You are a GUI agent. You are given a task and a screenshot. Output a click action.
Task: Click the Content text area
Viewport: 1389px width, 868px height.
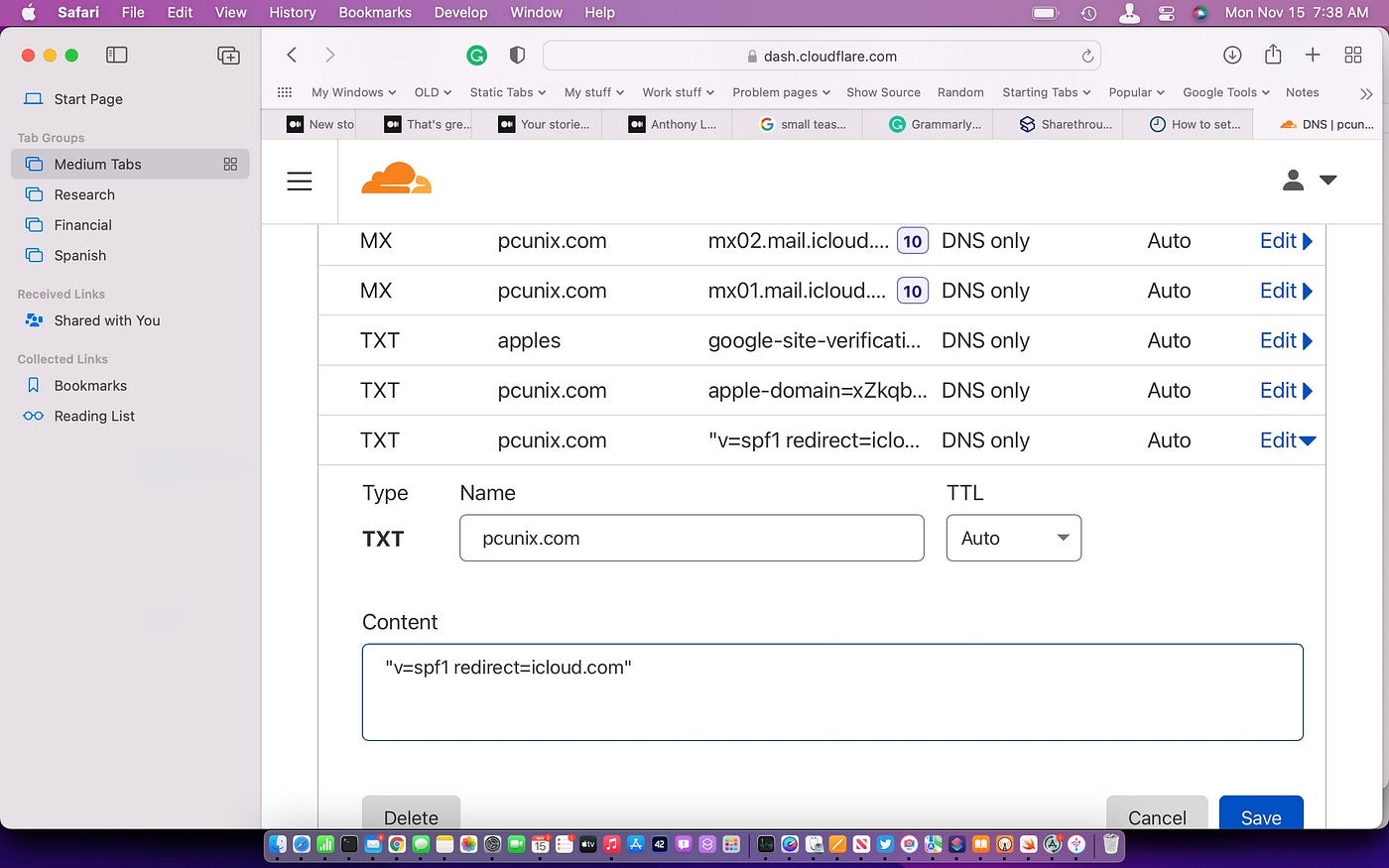pyautogui.click(x=832, y=692)
